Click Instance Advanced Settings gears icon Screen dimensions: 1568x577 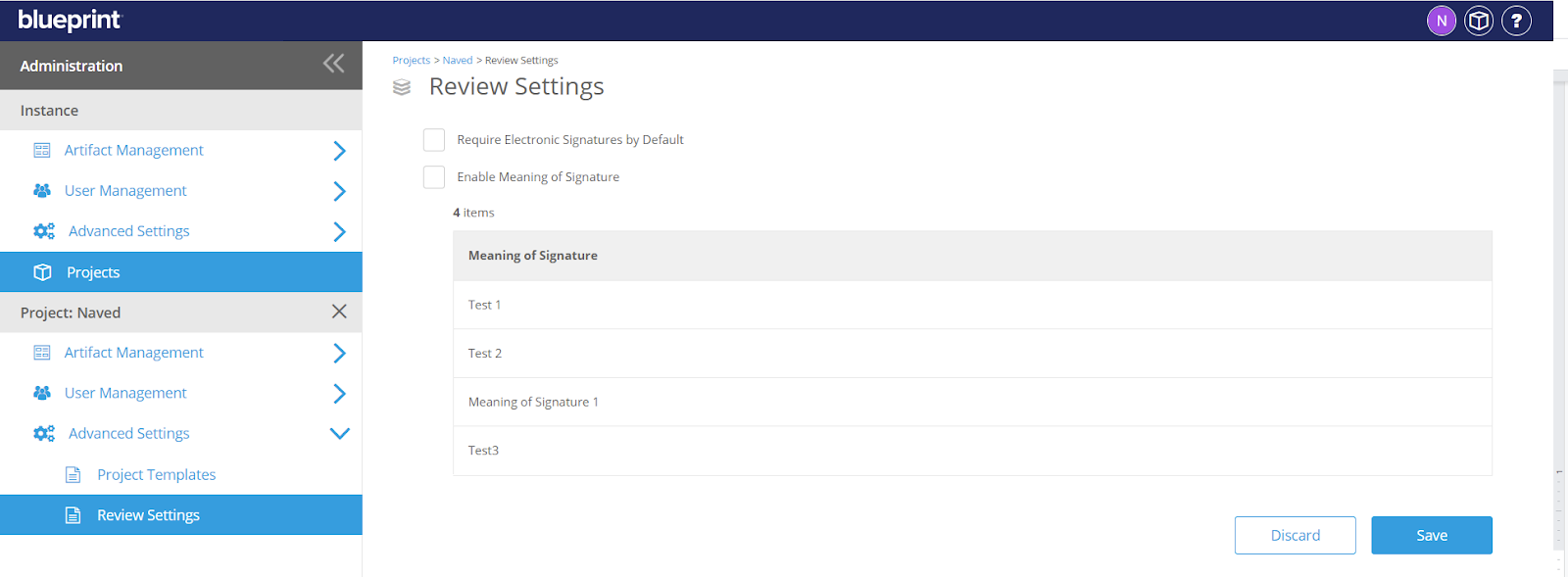(x=44, y=231)
